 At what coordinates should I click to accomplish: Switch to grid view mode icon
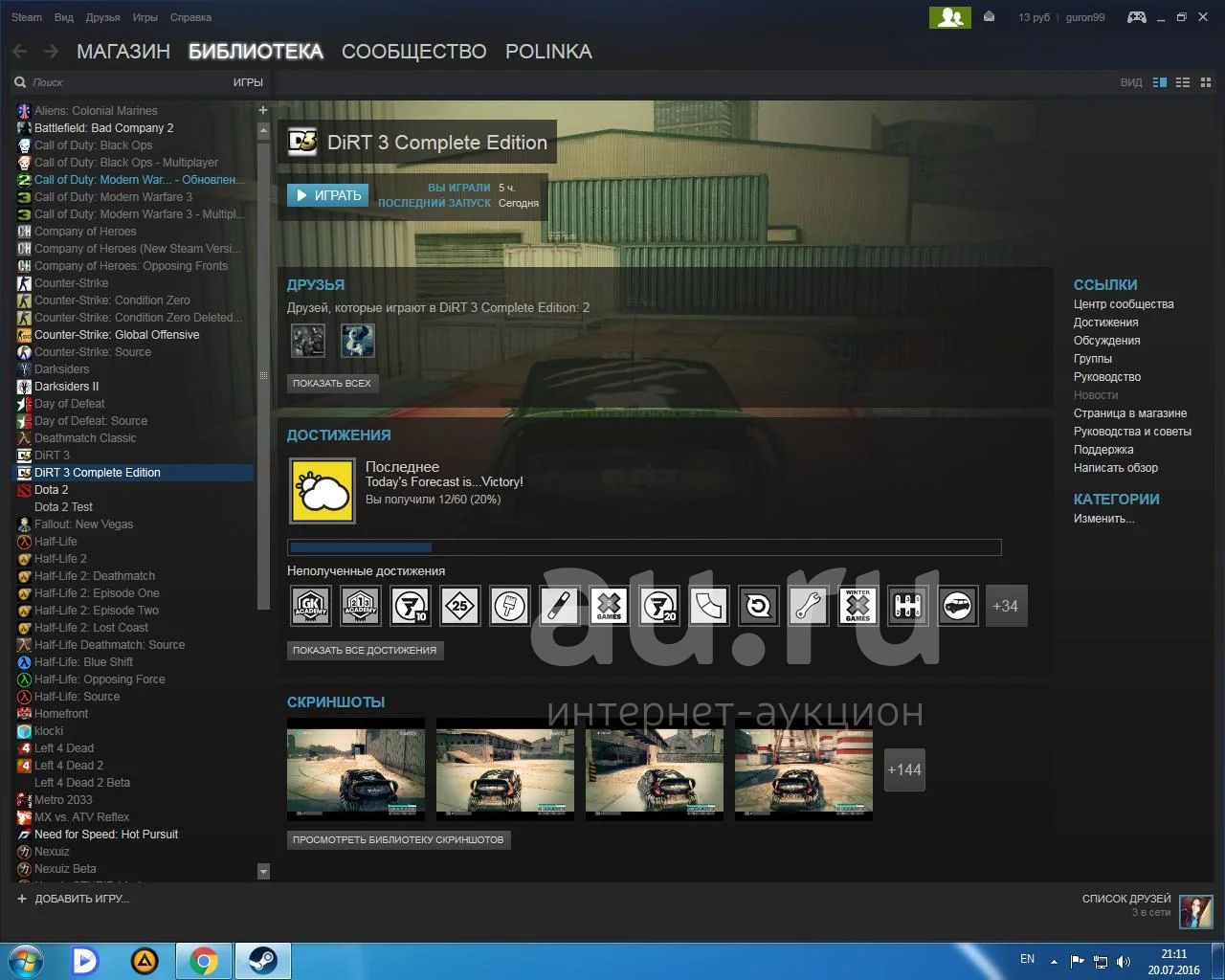tap(1206, 82)
